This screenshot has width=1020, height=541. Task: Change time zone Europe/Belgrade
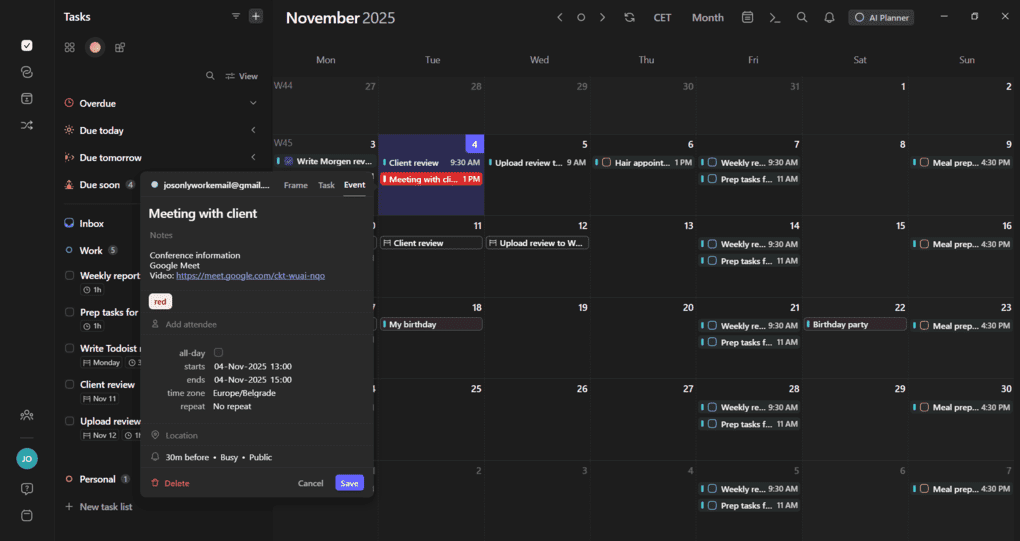245,393
